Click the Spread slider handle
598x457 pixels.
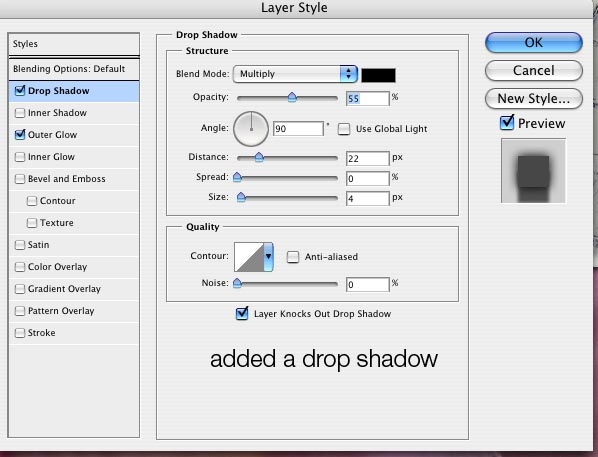(237, 177)
